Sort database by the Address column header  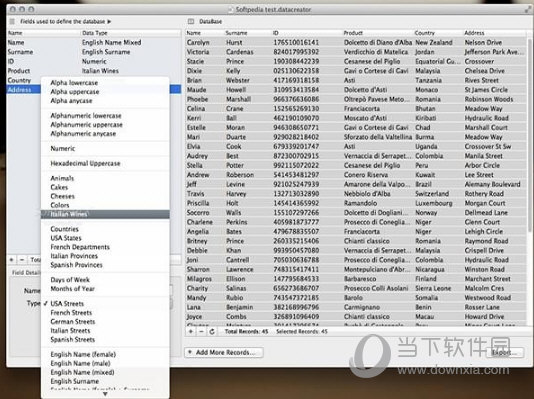494,33
